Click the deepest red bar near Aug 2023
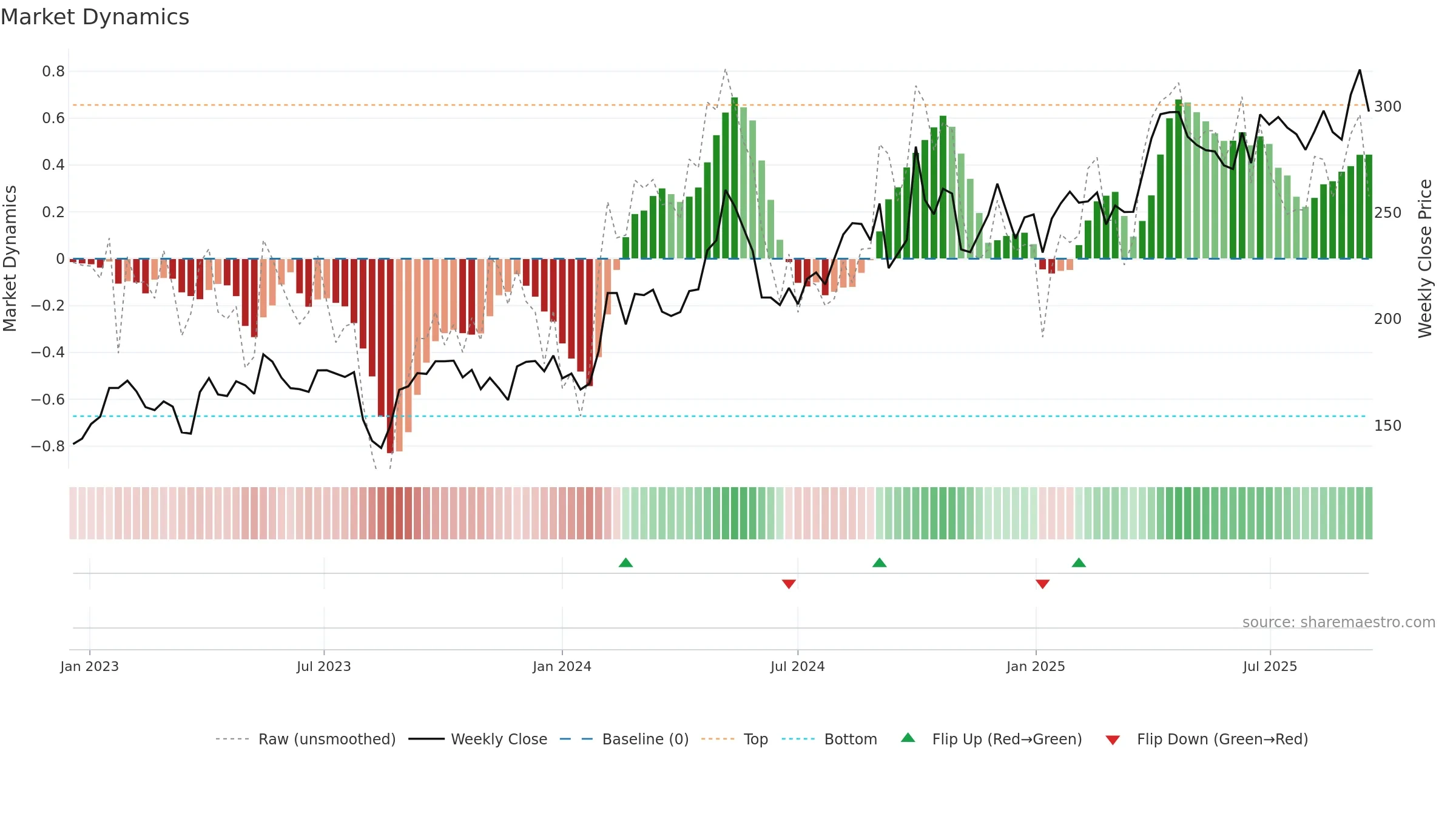This screenshot has height=819, width=1456. [390, 356]
